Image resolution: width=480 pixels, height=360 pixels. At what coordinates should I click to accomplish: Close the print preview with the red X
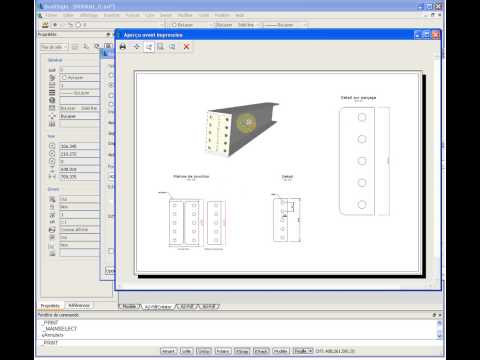click(187, 47)
